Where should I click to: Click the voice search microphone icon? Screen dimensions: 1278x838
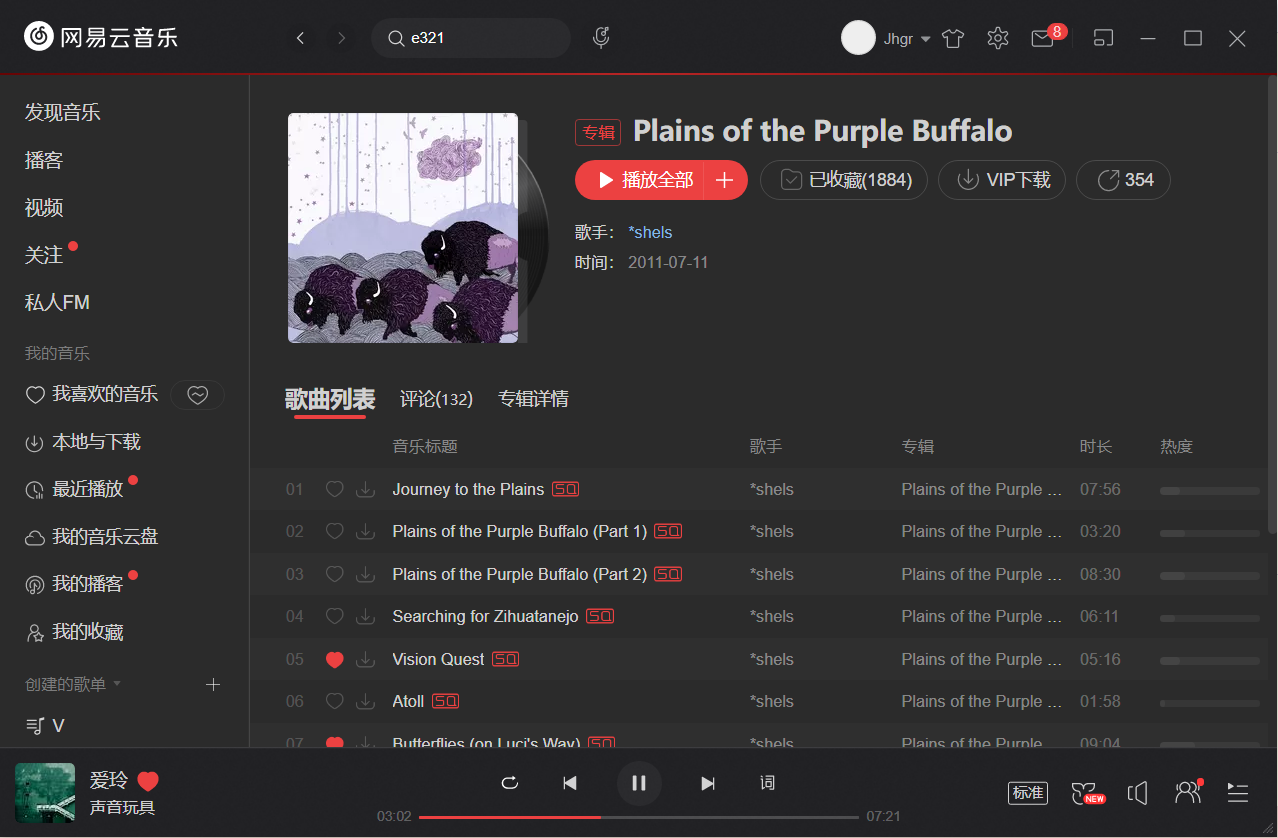click(601, 38)
